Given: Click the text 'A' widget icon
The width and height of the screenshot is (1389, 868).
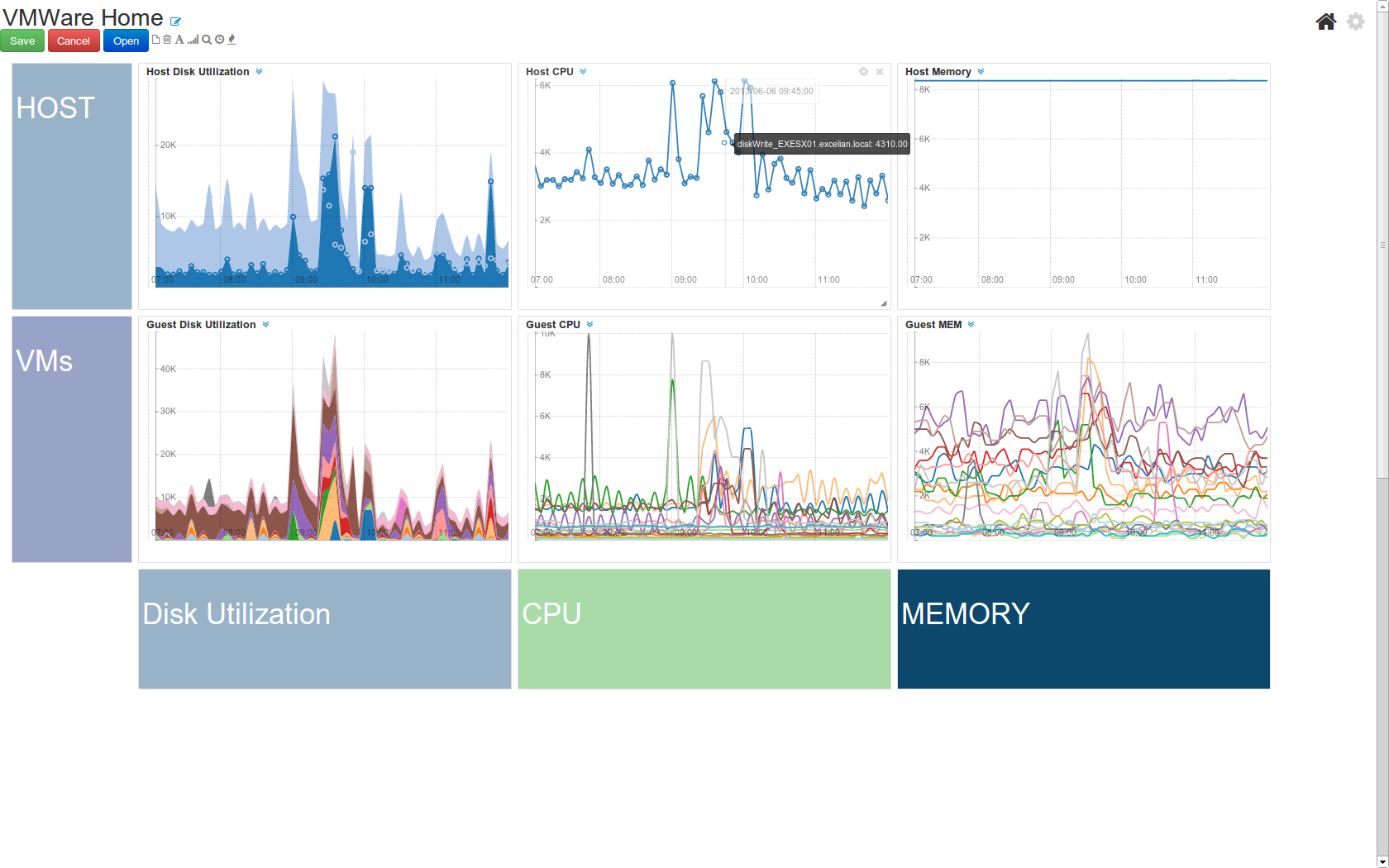Looking at the screenshot, I should [179, 40].
